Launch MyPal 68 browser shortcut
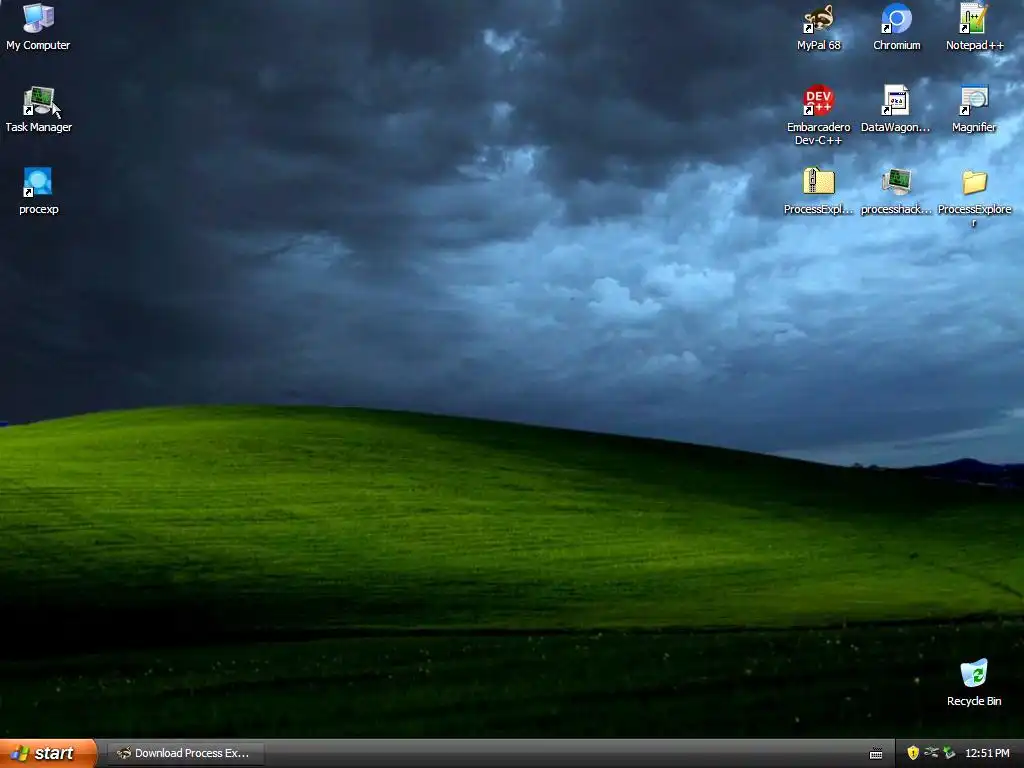This screenshot has height=768, width=1024. pyautogui.click(x=818, y=27)
